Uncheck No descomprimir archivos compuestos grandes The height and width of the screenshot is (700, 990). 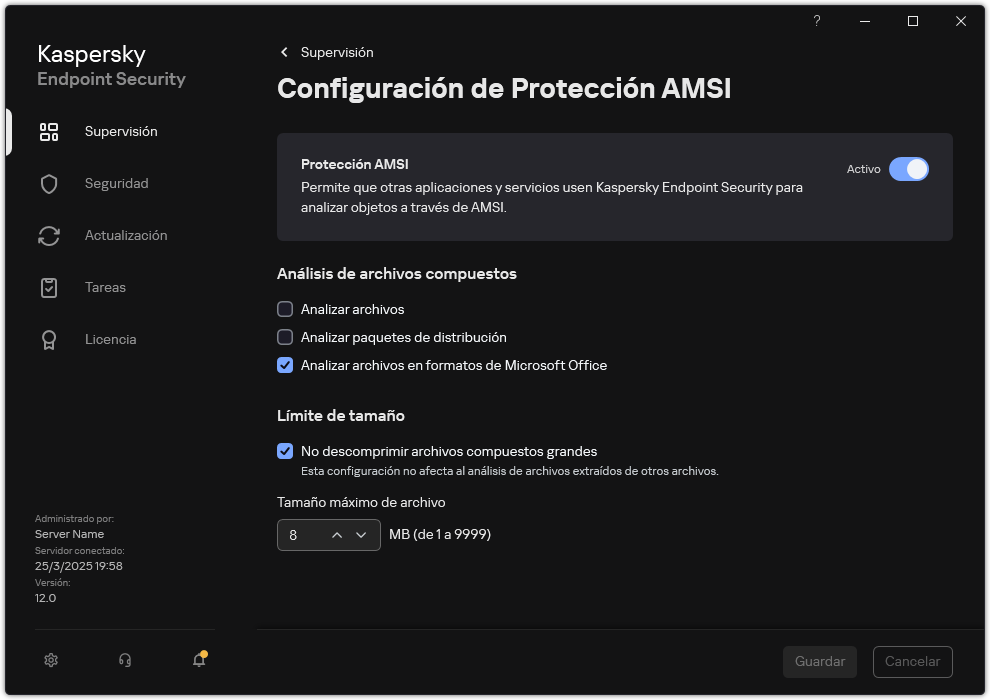[x=285, y=451]
